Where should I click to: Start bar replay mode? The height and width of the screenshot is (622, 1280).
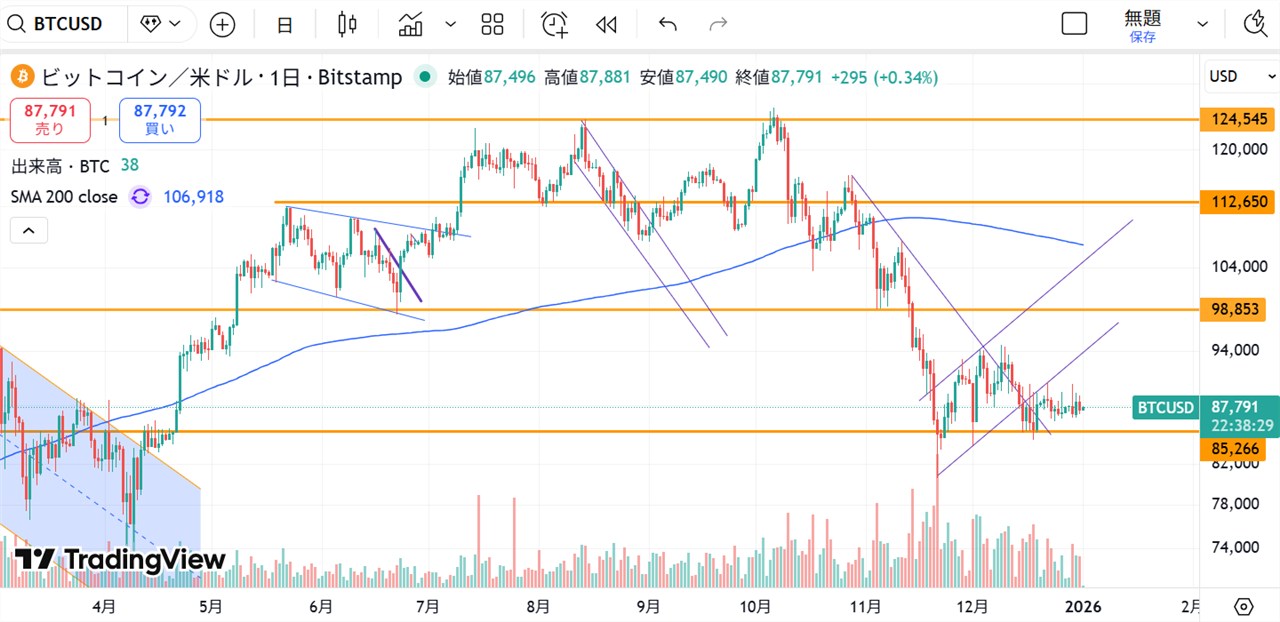coord(606,25)
